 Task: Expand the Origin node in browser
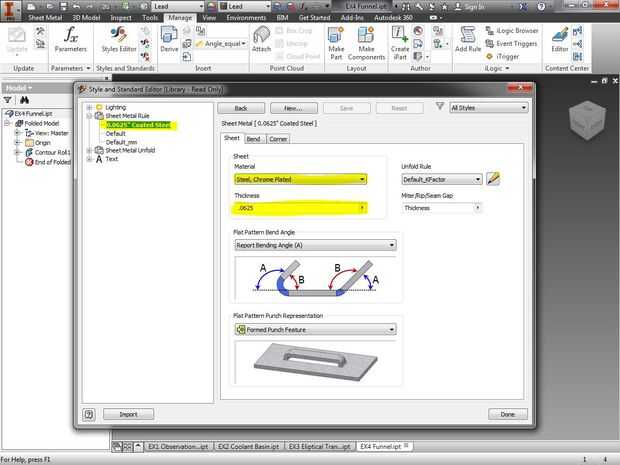[17, 142]
